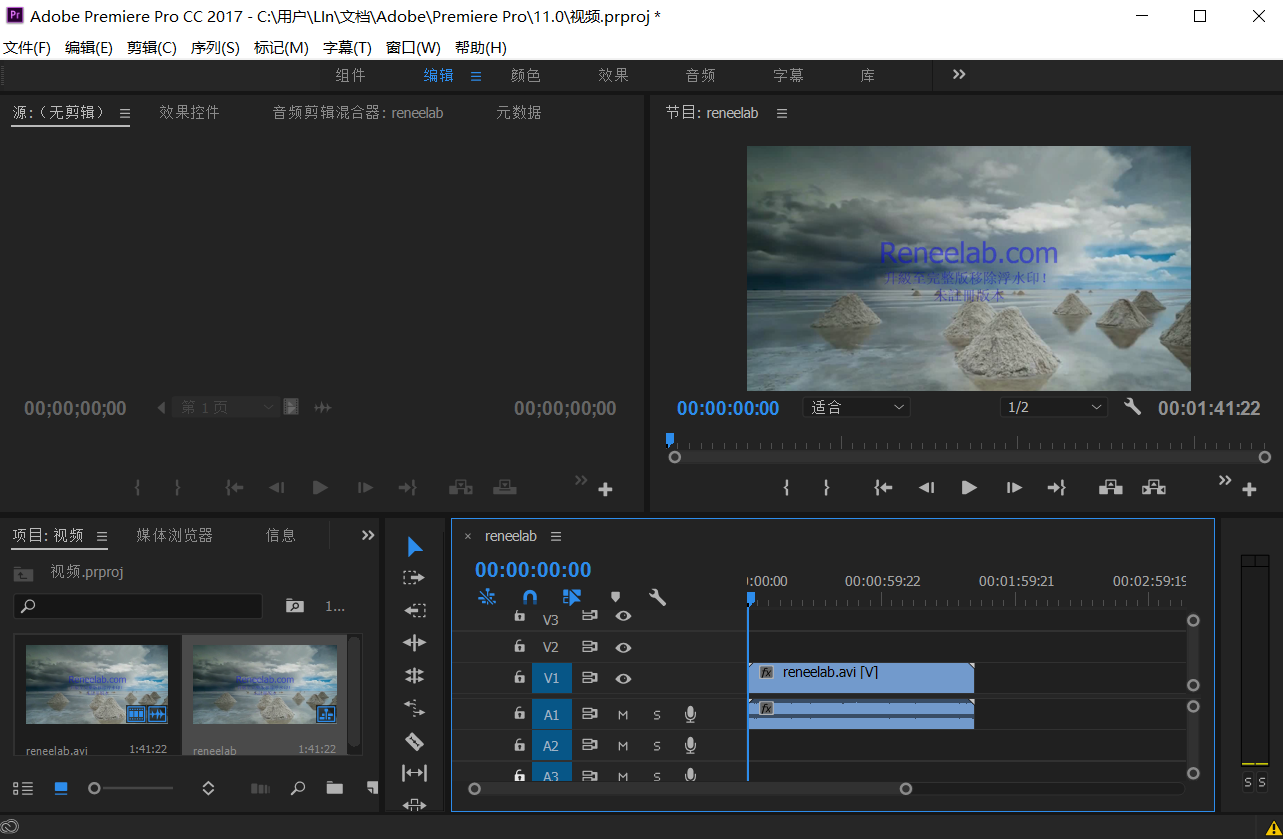Hide the V1 track output eye
The width and height of the screenshot is (1283, 839).
click(623, 678)
